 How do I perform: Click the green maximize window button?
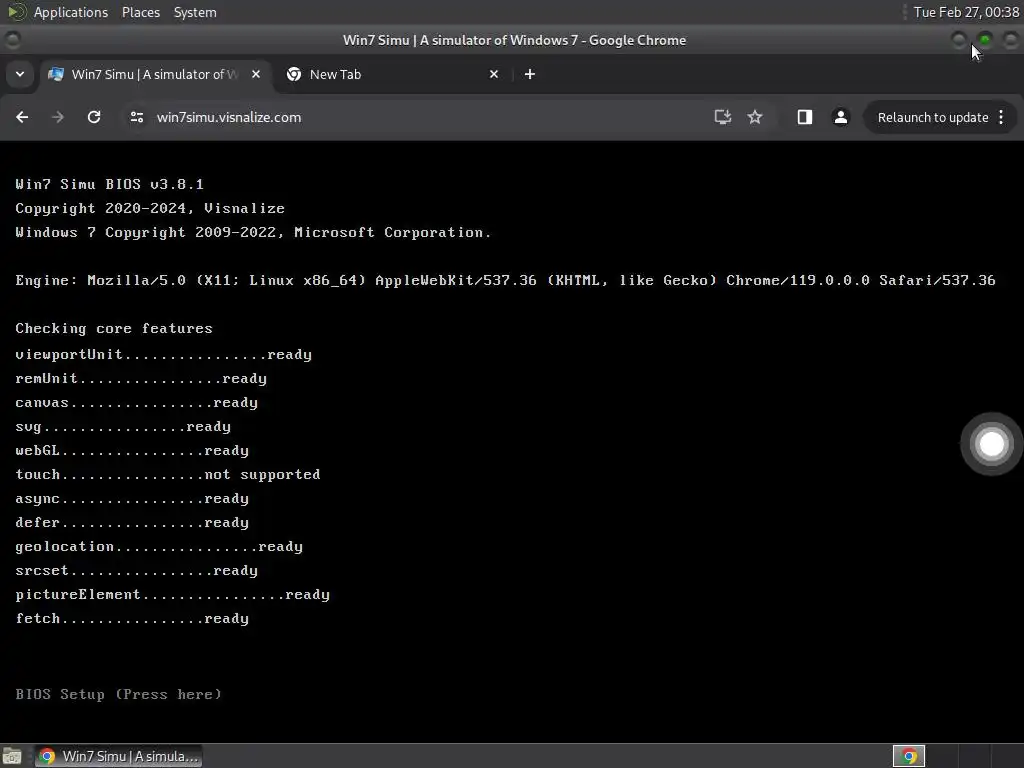pos(985,40)
